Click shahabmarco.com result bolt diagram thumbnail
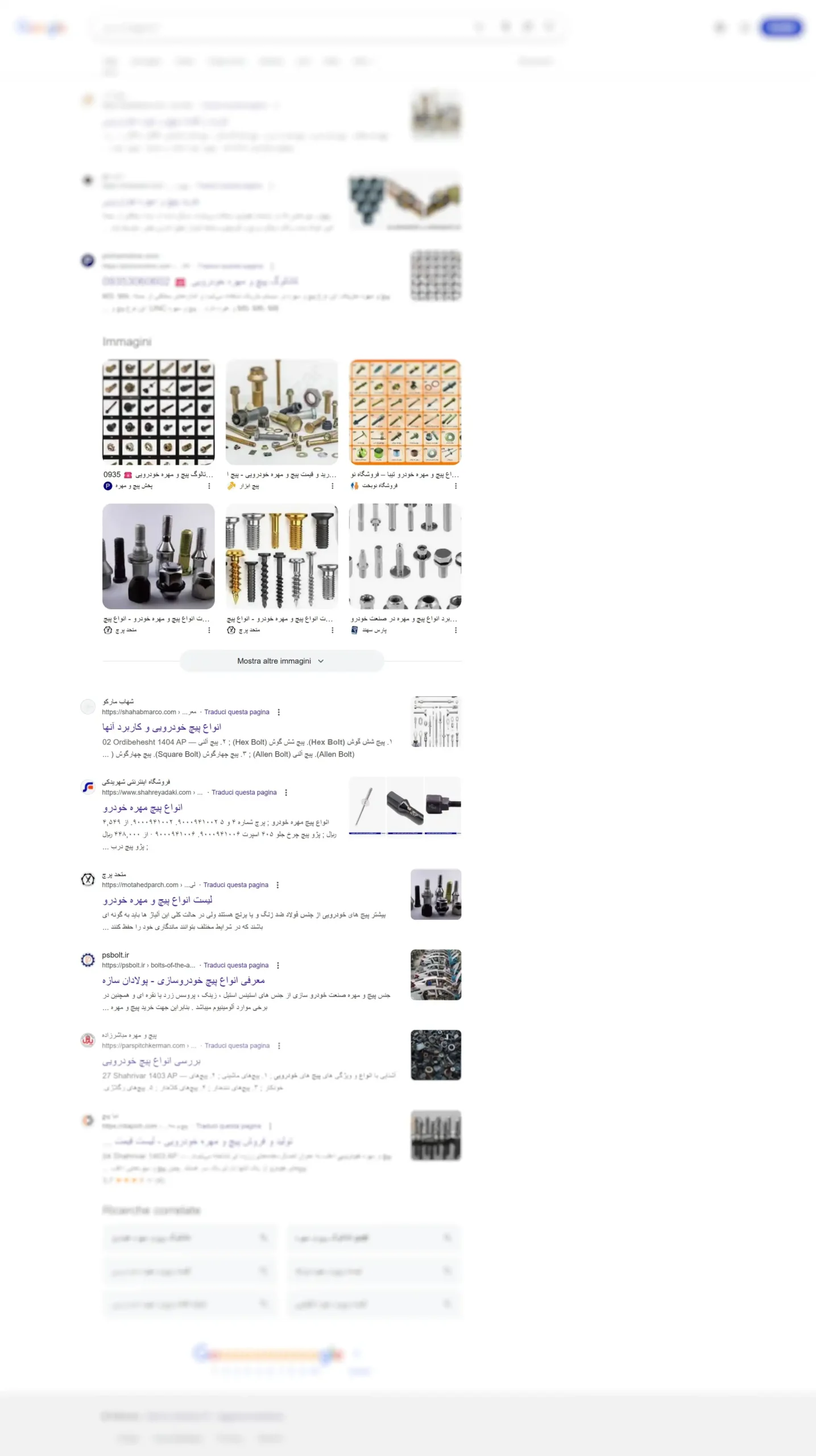 (436, 721)
